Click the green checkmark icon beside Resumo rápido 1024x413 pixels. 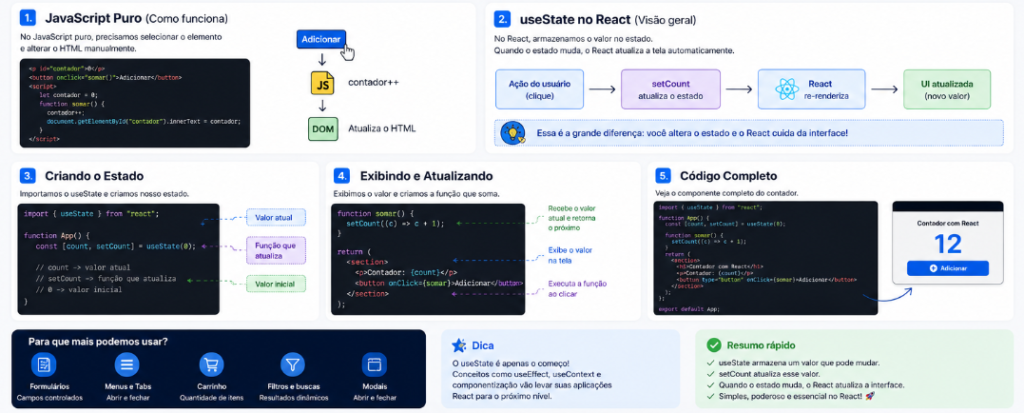tap(714, 345)
